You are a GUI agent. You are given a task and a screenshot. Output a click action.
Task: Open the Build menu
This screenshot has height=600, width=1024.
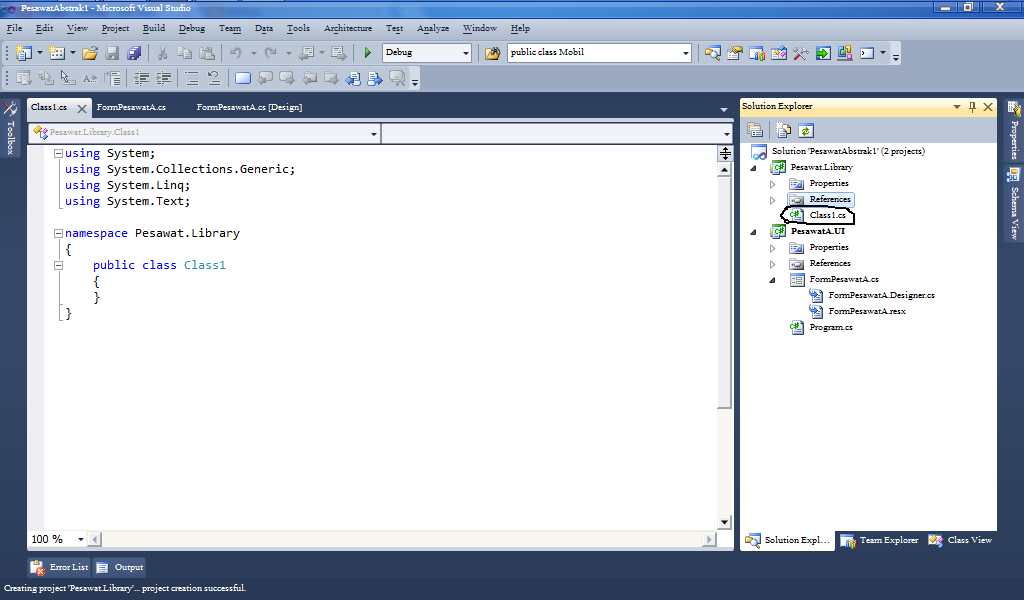click(154, 28)
